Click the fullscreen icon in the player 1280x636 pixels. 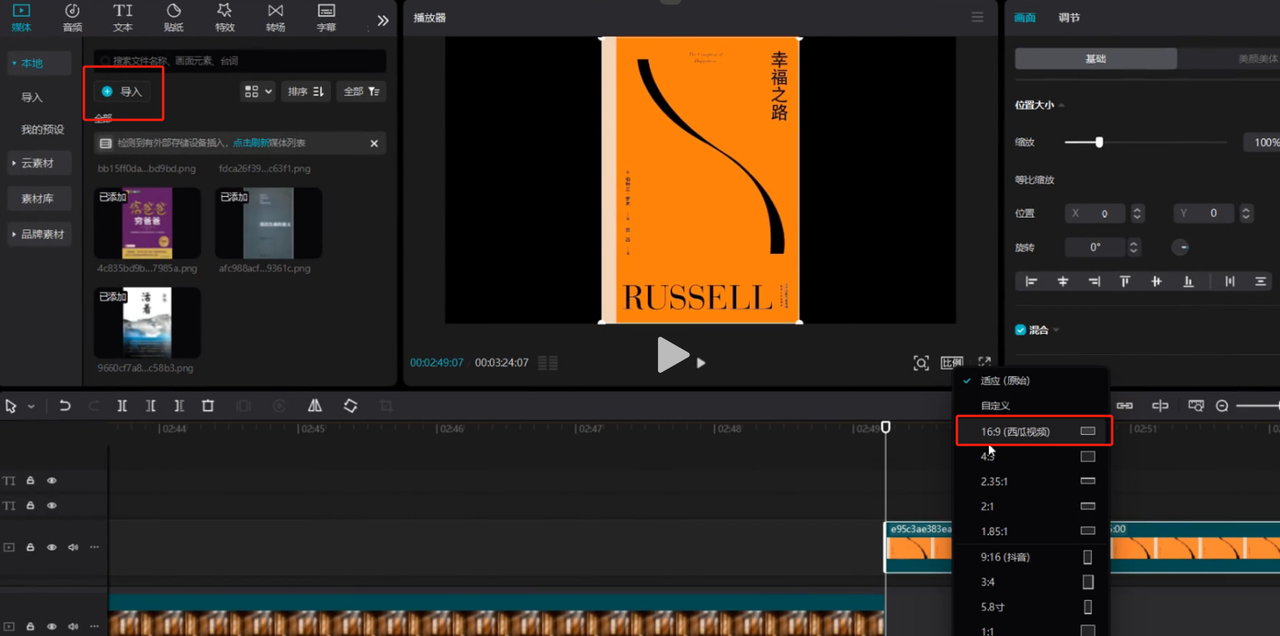coord(985,362)
